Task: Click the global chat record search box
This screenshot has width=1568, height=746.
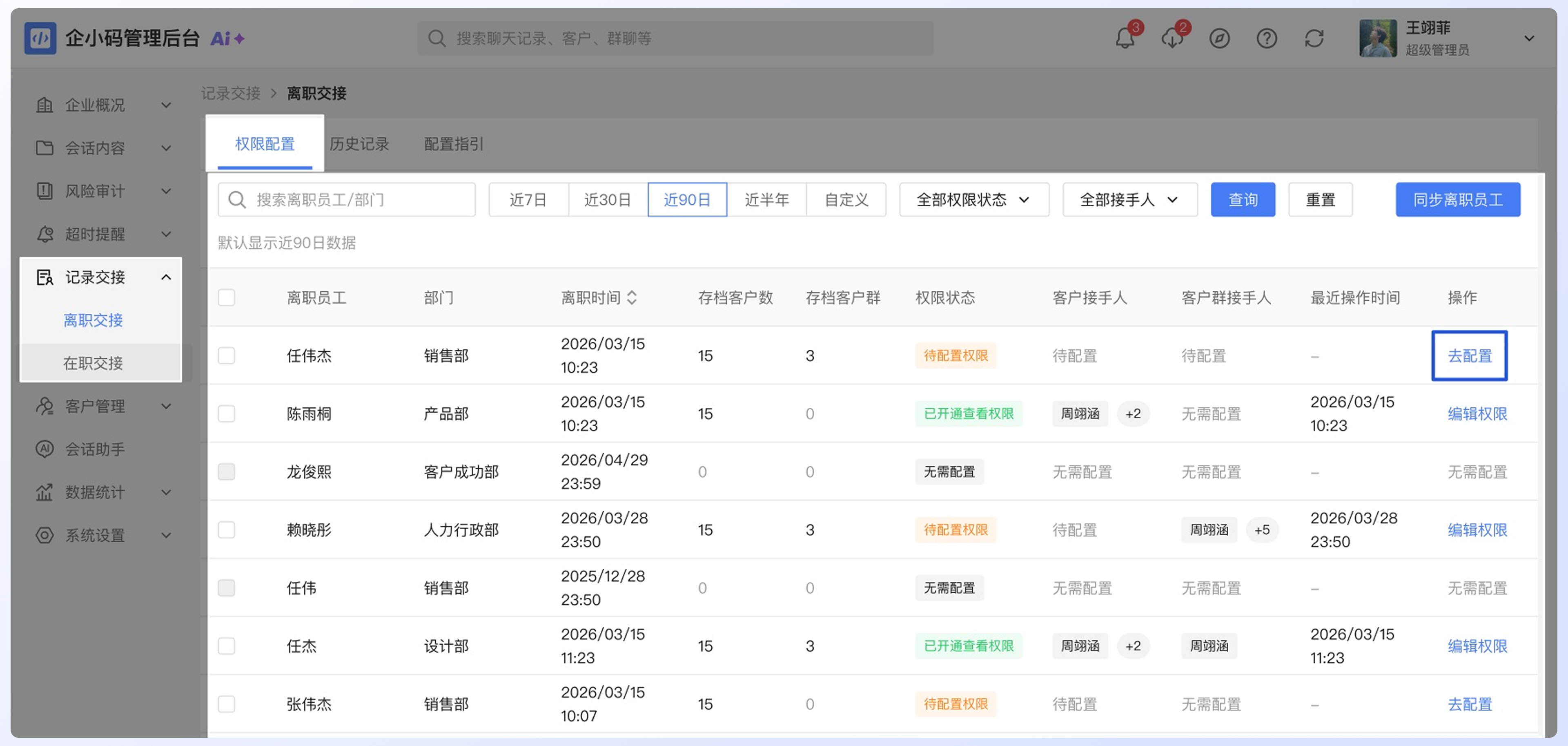Action: click(x=676, y=38)
